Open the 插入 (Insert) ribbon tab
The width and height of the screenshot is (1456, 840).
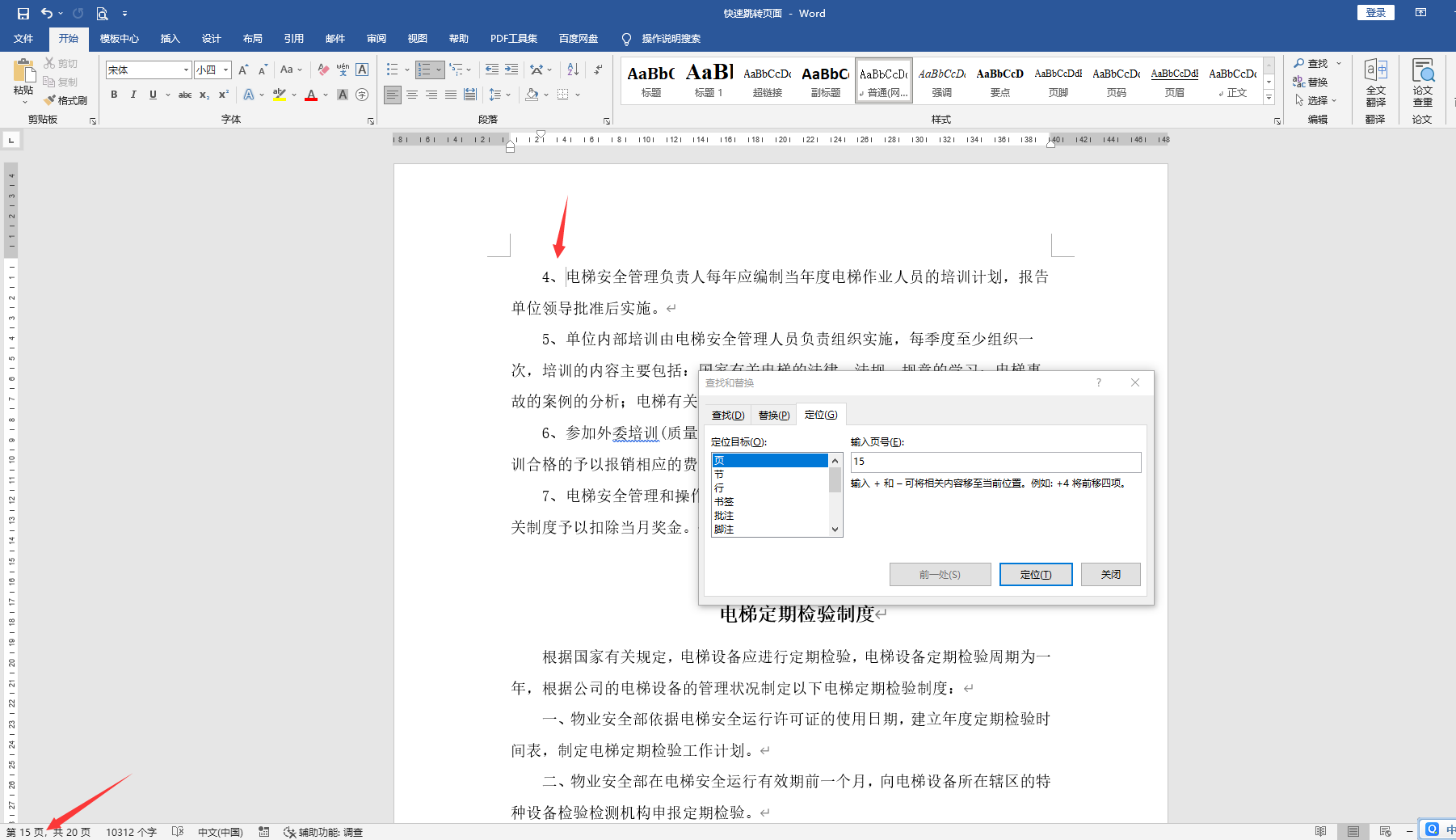[170, 39]
